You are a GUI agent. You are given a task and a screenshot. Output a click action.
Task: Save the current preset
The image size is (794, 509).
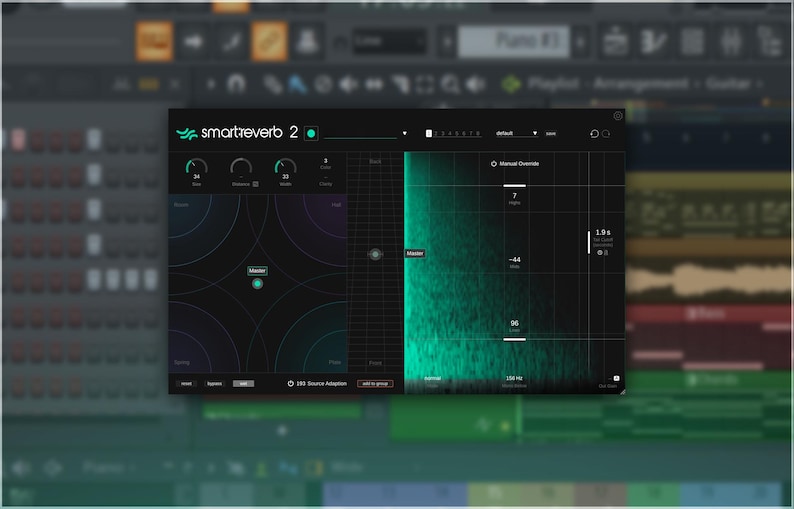[551, 134]
